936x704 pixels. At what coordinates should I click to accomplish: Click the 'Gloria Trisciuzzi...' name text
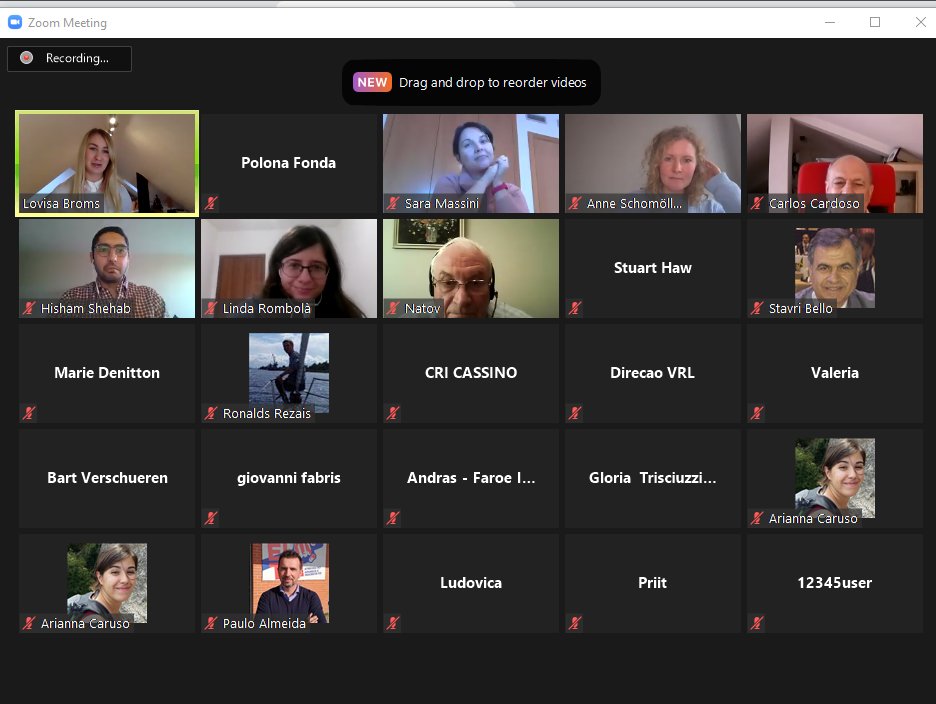tap(652, 478)
